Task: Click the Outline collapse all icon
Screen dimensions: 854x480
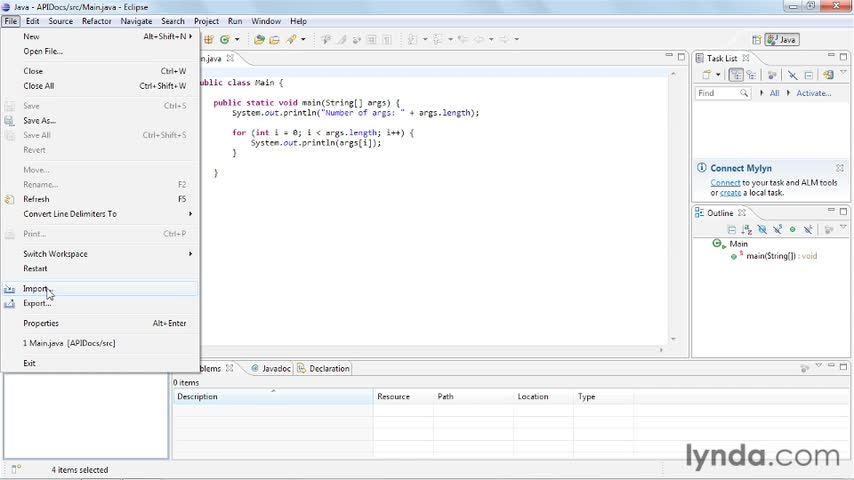Action: [x=732, y=229]
